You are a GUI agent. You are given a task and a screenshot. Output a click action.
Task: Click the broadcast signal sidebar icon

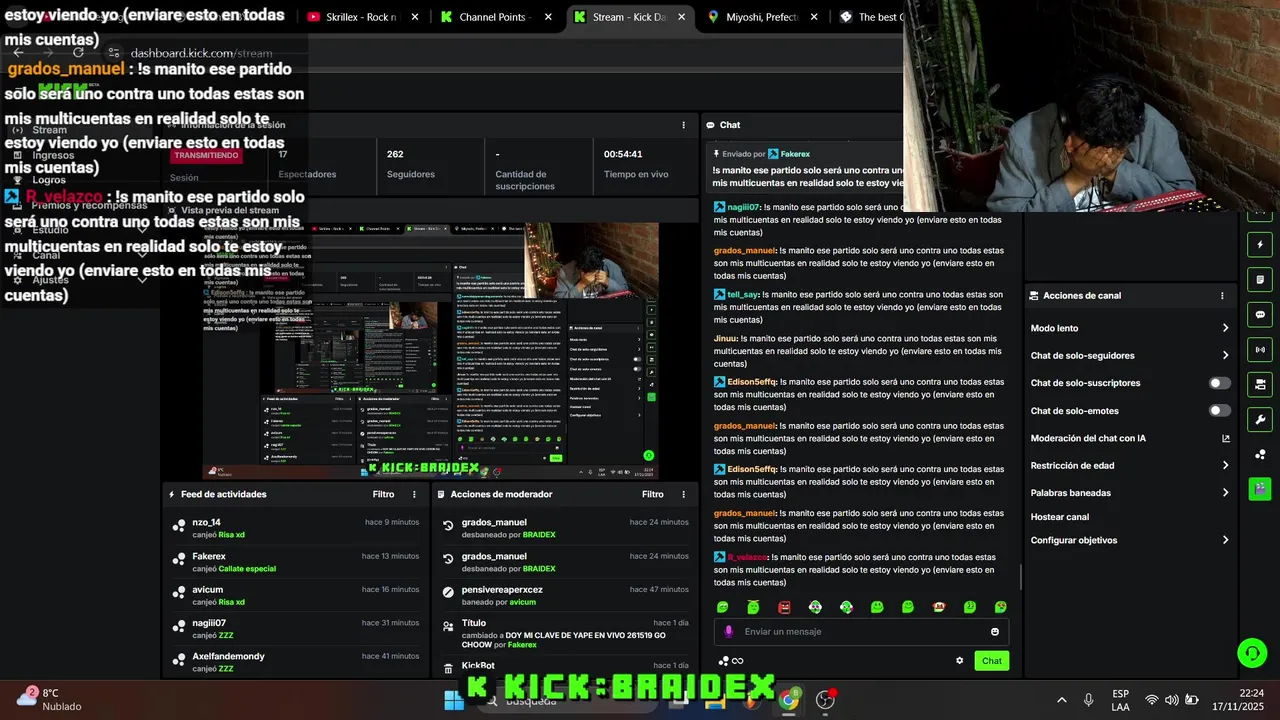coord(1260,350)
